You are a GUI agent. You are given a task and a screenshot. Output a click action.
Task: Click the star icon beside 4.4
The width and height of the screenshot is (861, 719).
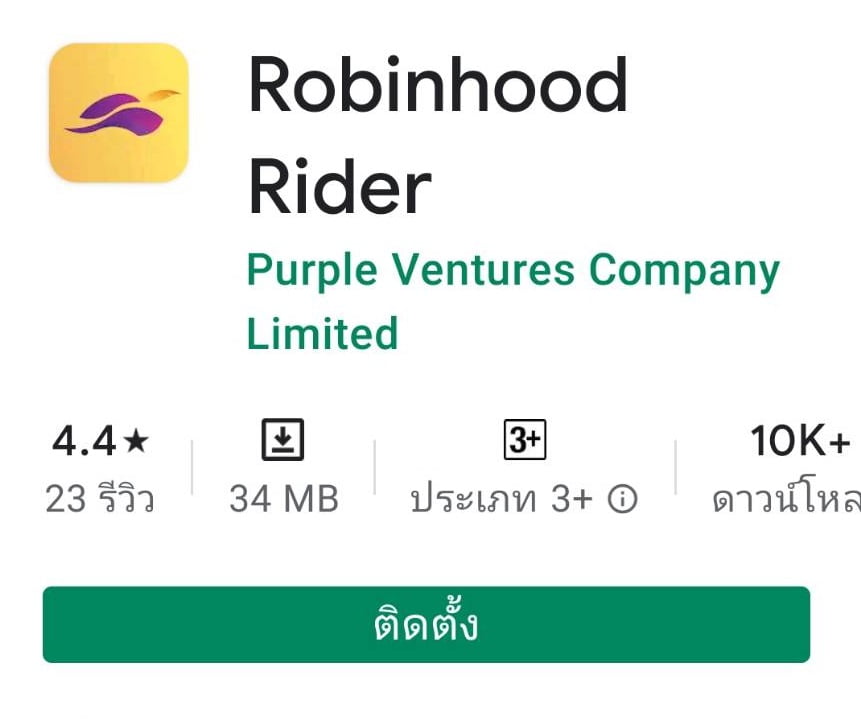(x=136, y=441)
